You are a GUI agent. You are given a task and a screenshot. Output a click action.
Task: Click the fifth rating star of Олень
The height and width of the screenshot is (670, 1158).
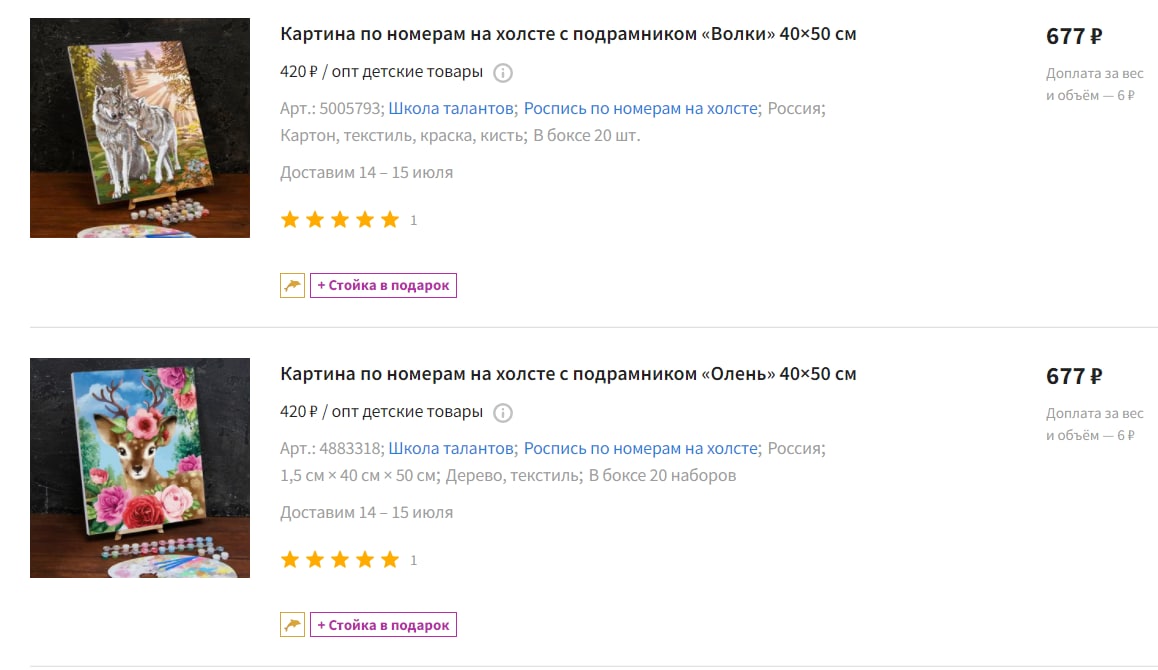(390, 559)
